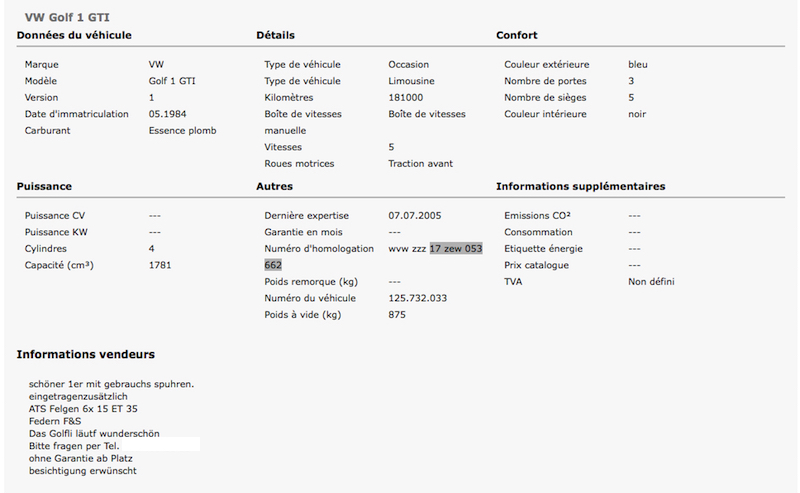Click the line 'besichtigung erwünscht'
Screen dimensions: 800x493
[83, 471]
